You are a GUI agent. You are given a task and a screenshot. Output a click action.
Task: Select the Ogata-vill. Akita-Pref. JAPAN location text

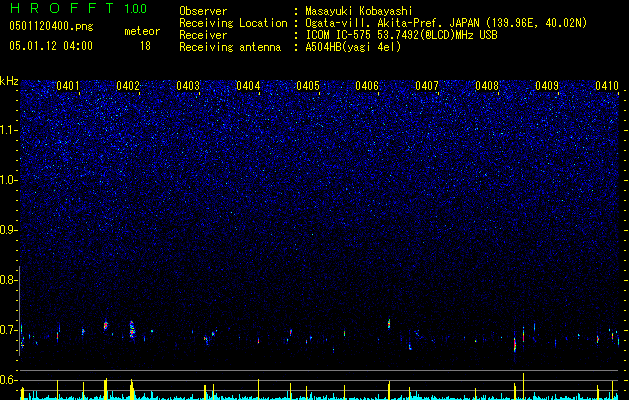click(445, 23)
